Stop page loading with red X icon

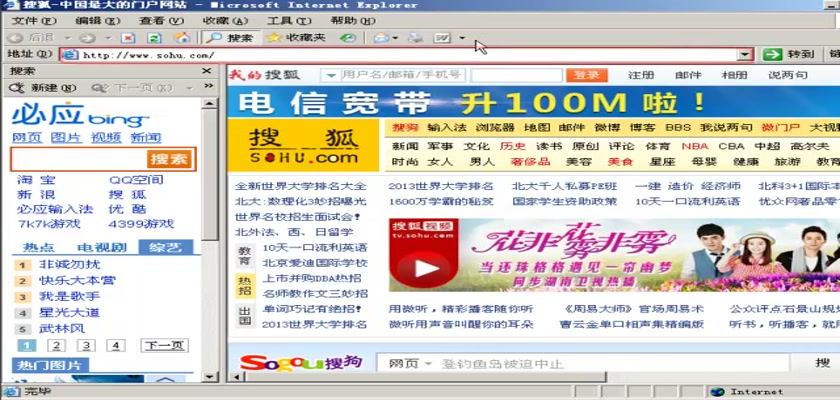[x=128, y=38]
